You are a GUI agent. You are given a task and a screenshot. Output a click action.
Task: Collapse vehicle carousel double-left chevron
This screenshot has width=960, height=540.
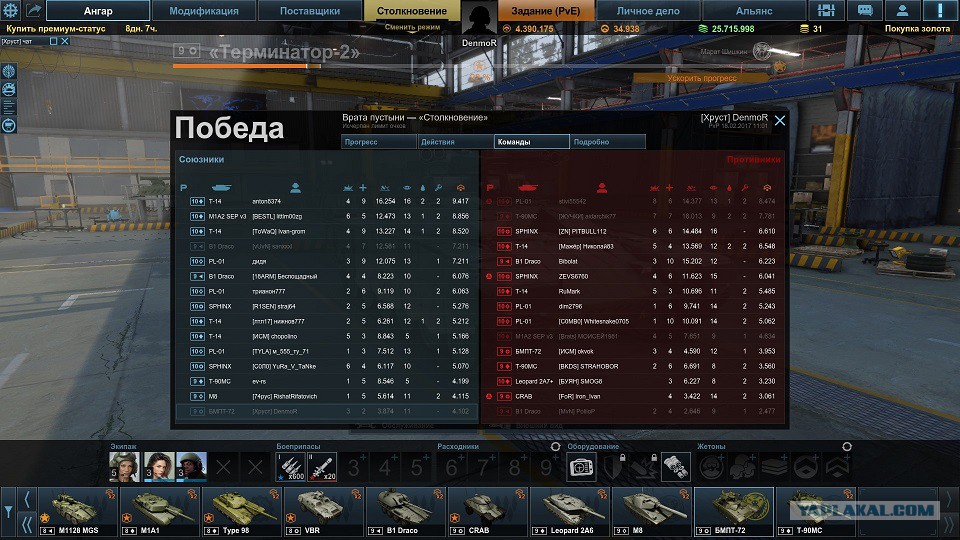[x=27, y=525]
